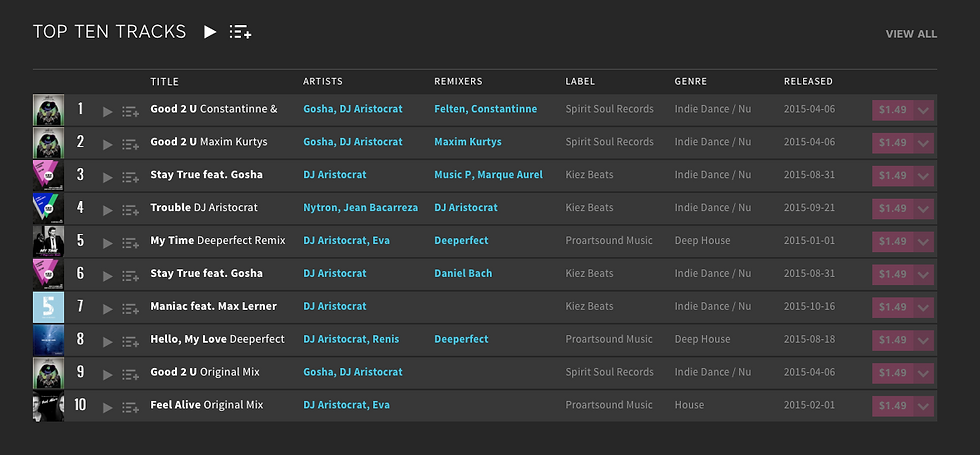Screen dimensions: 980x455
Task: Play track 5 My Time
Action: point(108,243)
